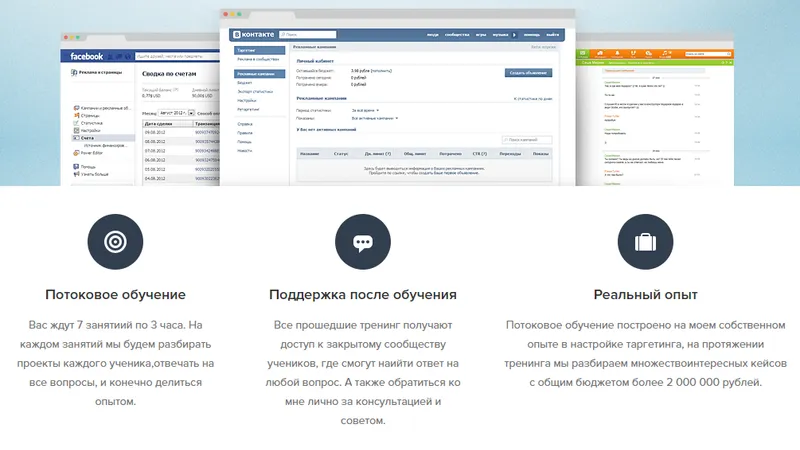Select Счета item in Facebook sidebar
The width and height of the screenshot is (800, 450).
click(103, 138)
